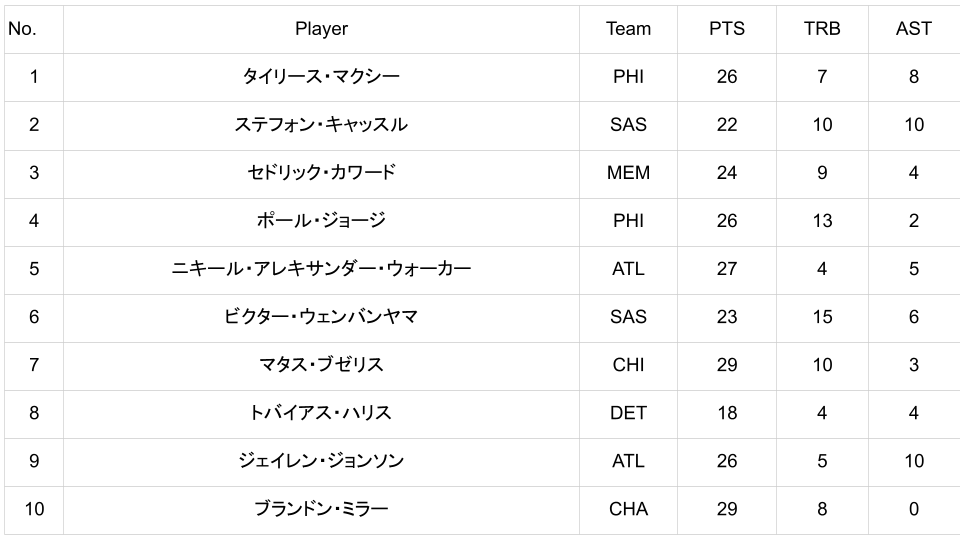Click the PTS column header
Viewport: 960px width, 540px height.
click(727, 29)
